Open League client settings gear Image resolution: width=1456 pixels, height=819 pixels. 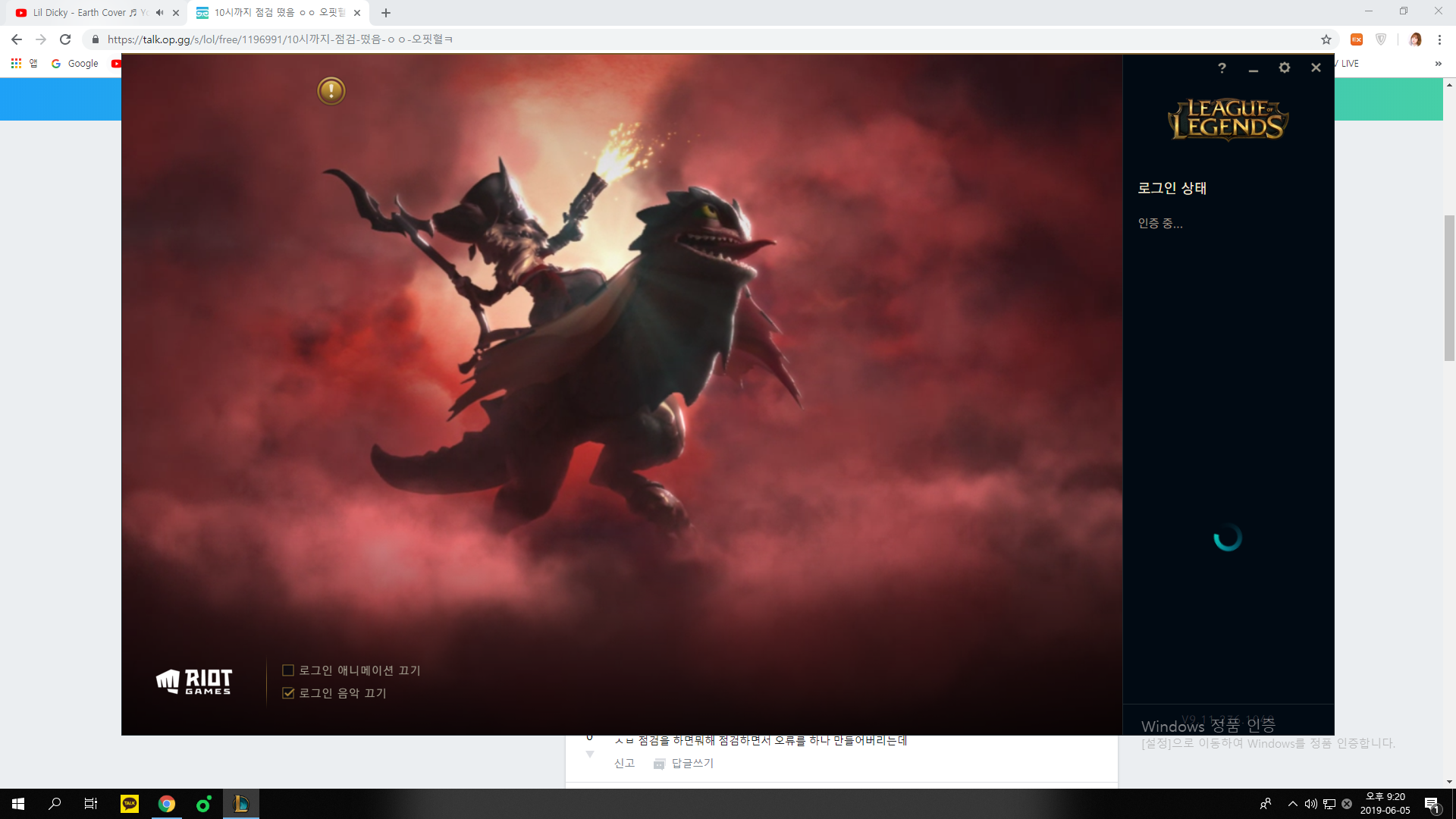pyautogui.click(x=1285, y=67)
